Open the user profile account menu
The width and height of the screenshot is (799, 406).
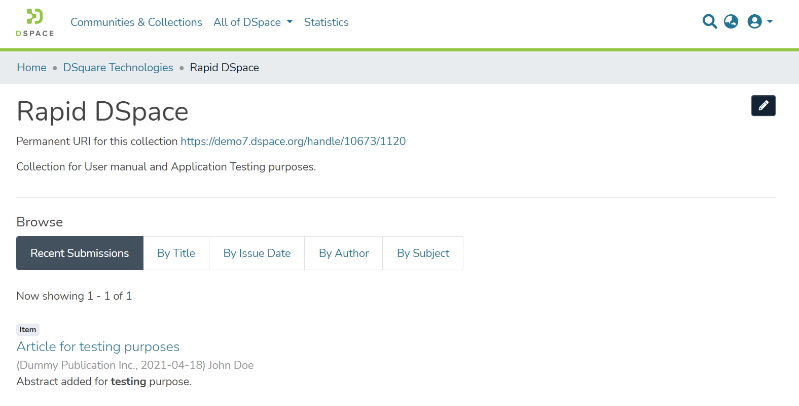759,22
